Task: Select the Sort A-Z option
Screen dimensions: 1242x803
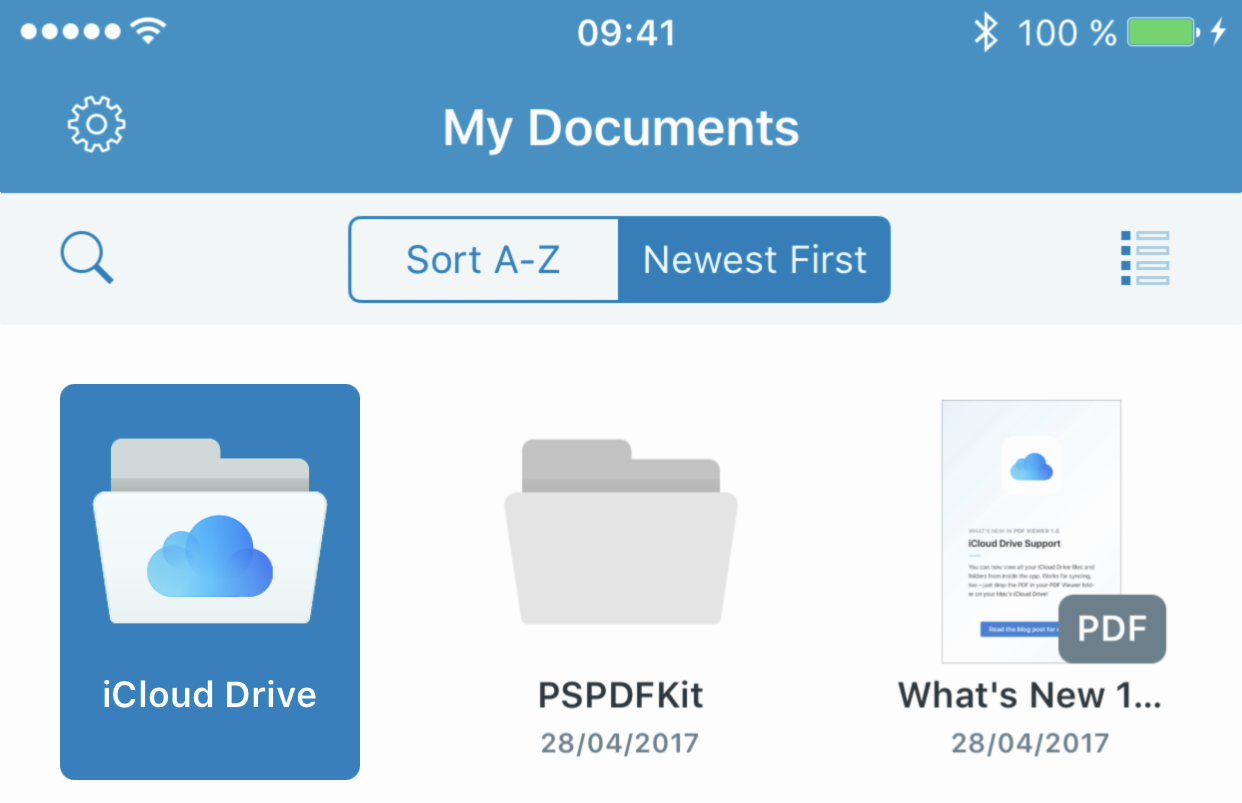Action: tap(483, 259)
